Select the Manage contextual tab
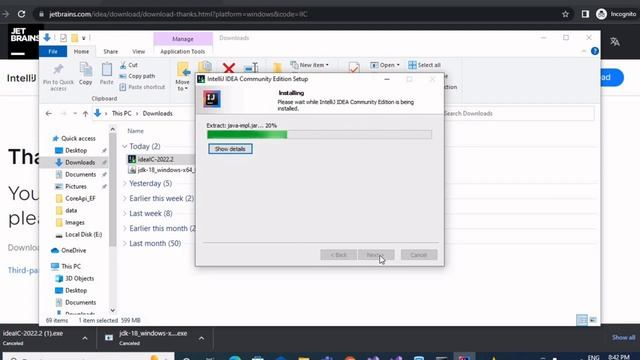Image resolution: width=640 pixels, height=360 pixels. [183, 39]
